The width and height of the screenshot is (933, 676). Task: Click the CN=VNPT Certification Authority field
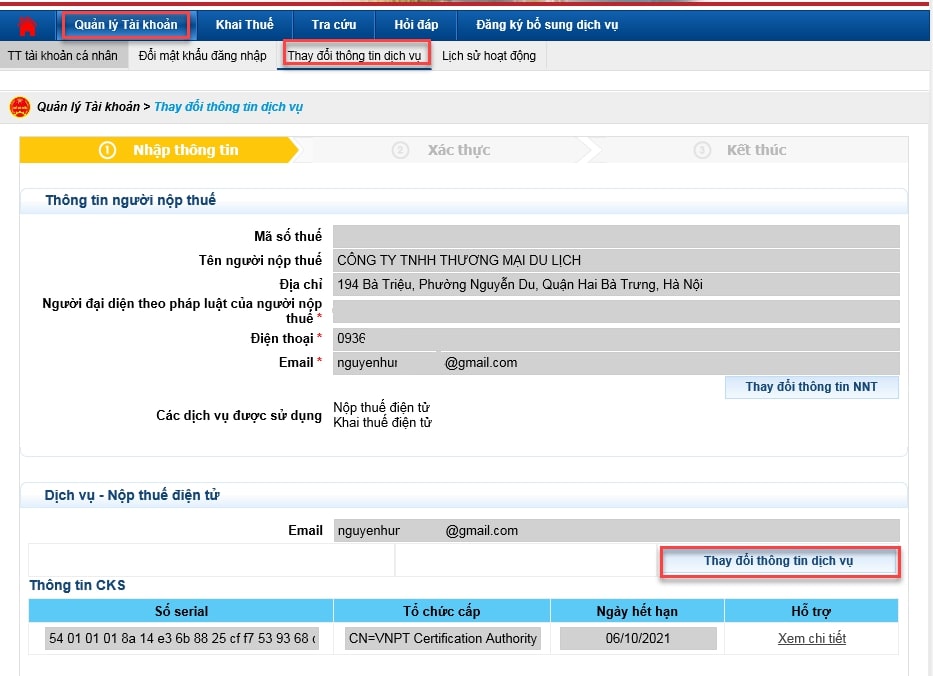click(x=443, y=639)
